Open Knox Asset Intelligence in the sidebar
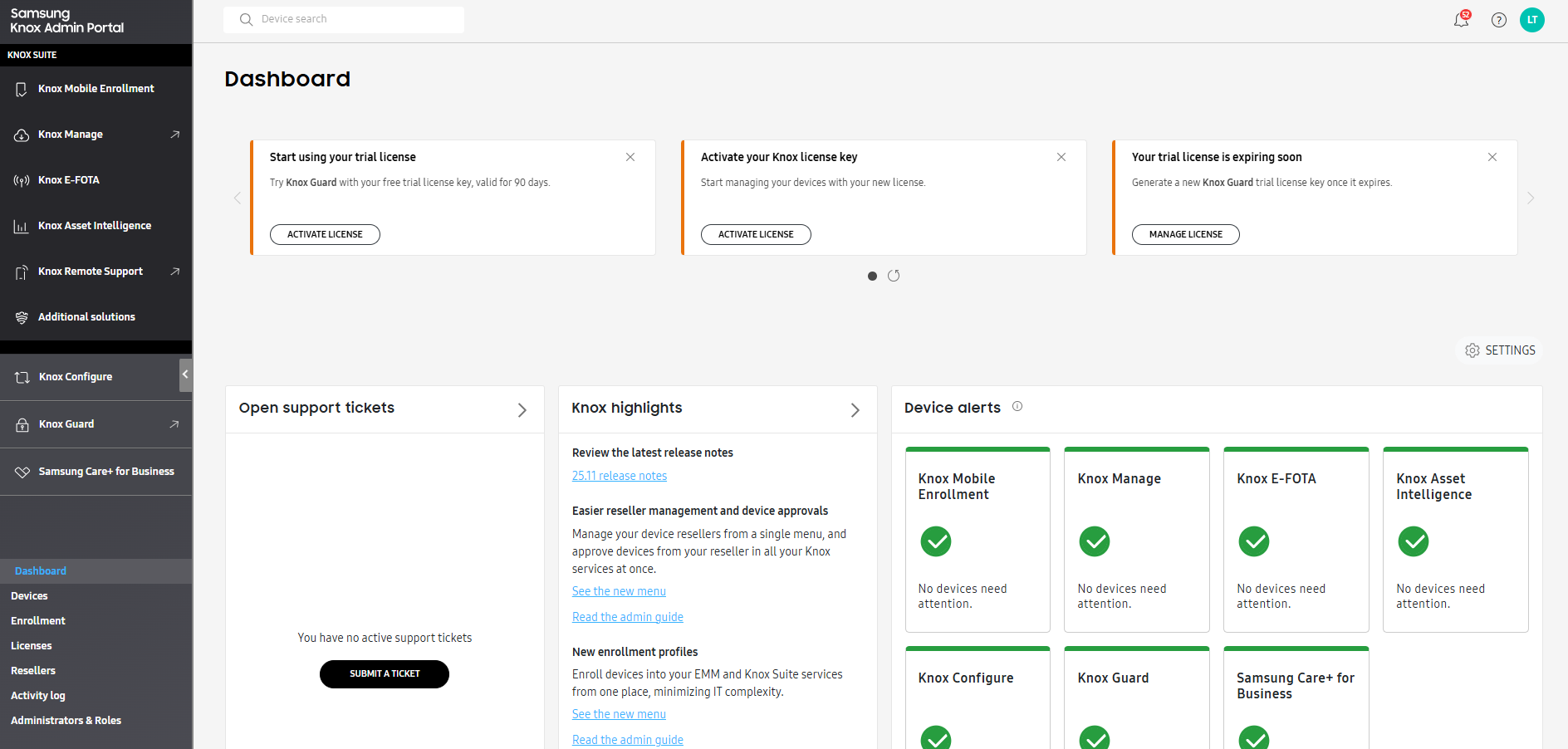1568x749 pixels. click(x=96, y=226)
